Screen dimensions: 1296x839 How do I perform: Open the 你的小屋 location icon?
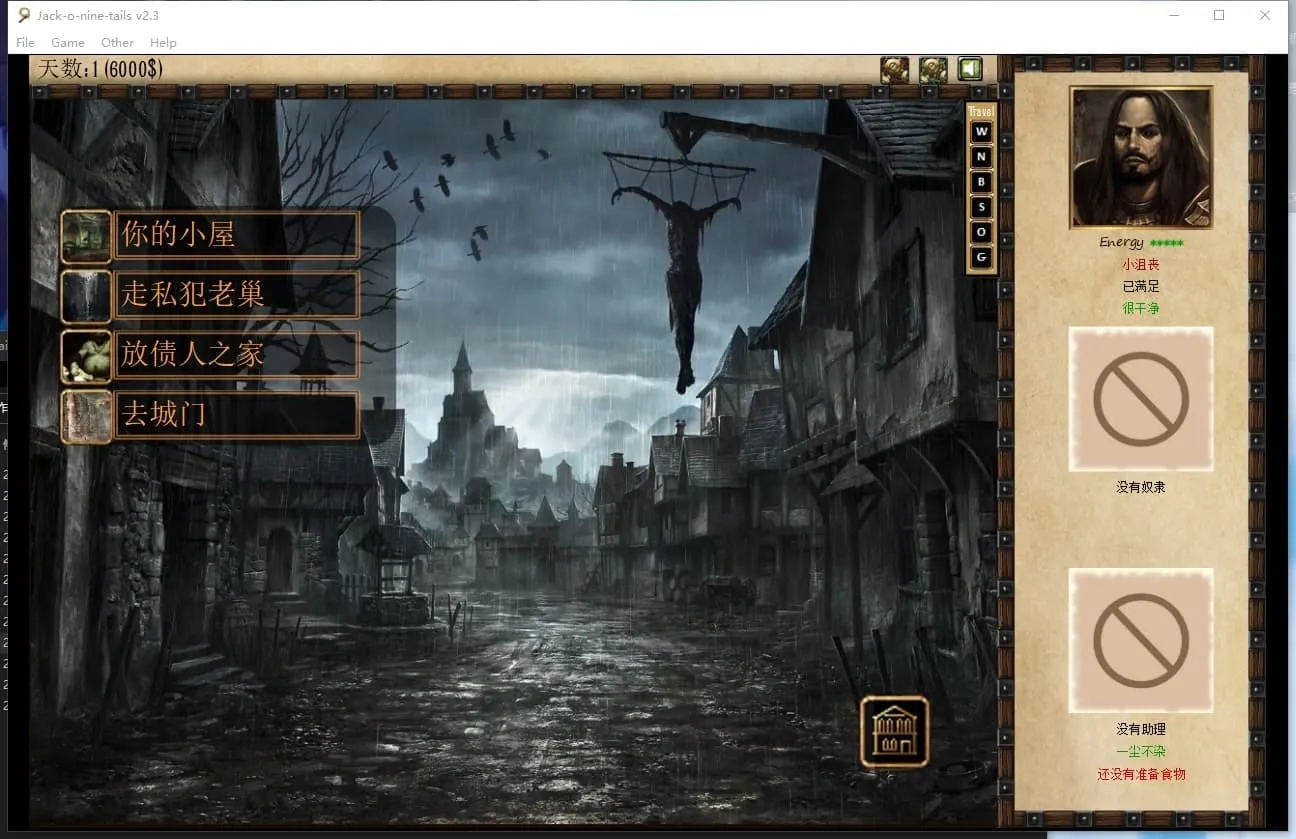tap(86, 236)
